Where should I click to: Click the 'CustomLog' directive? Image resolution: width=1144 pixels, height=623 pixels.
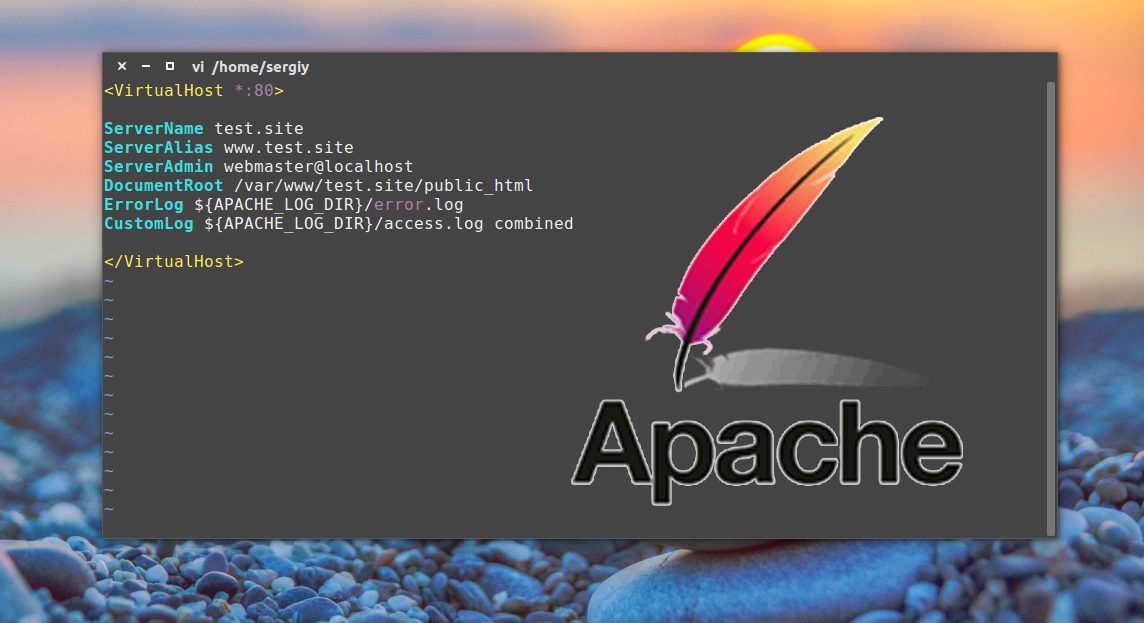(149, 223)
